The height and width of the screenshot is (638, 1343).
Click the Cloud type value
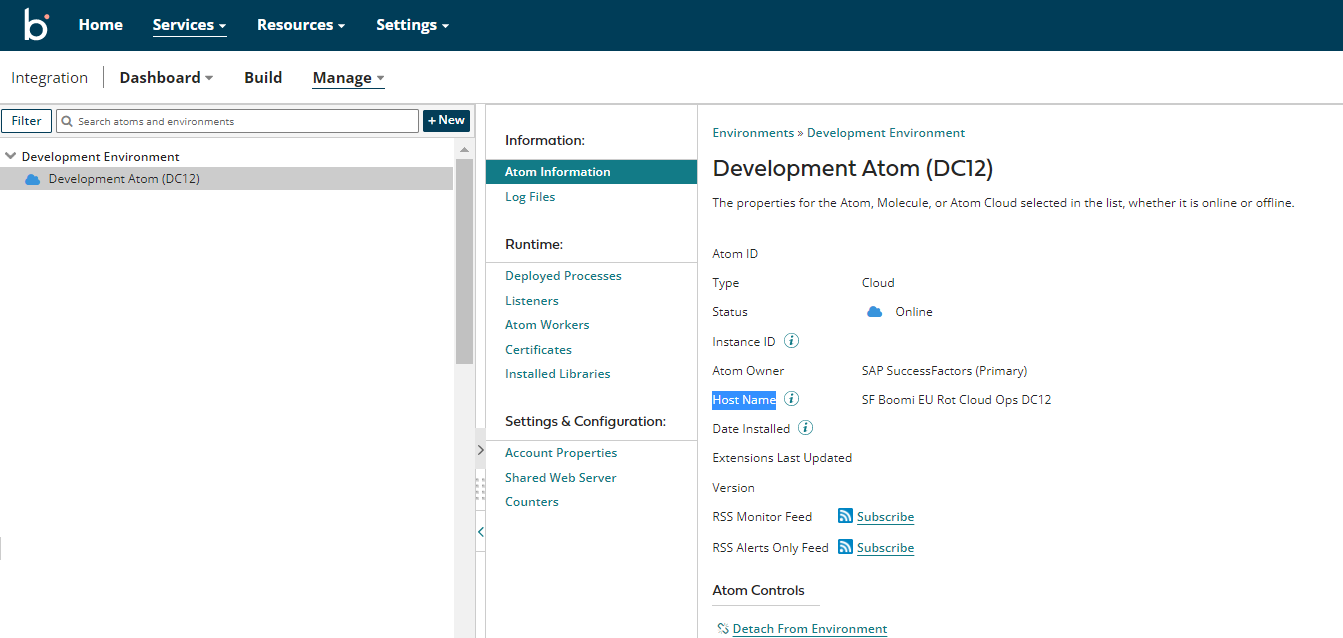coord(878,283)
